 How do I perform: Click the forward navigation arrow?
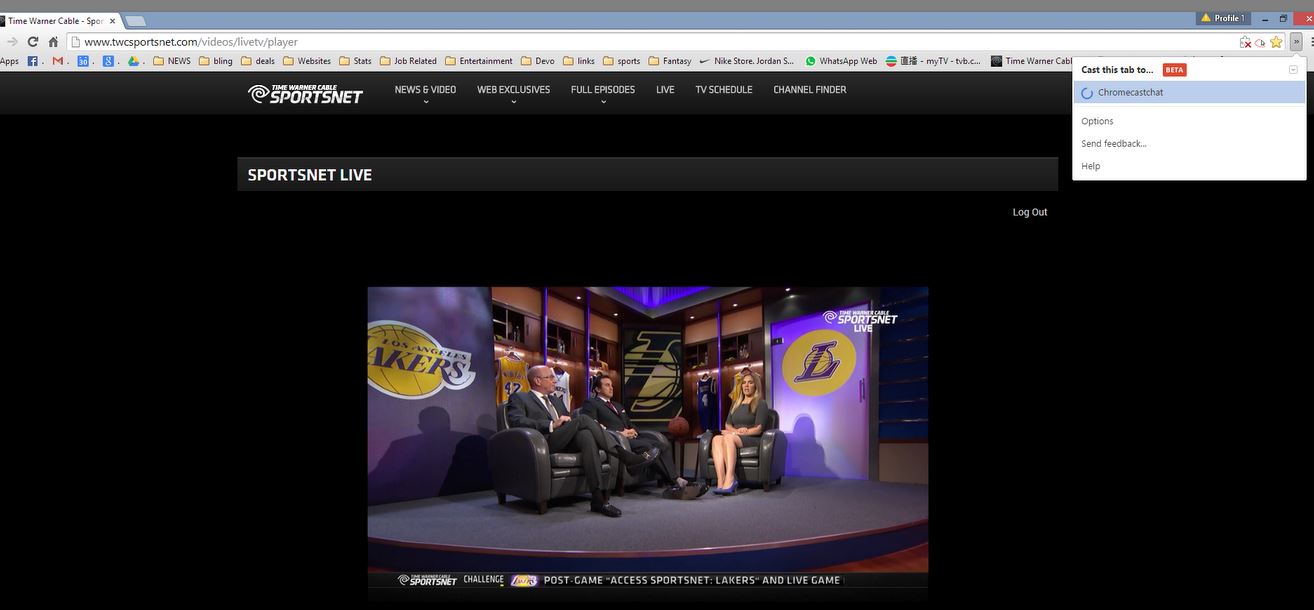click(12, 42)
